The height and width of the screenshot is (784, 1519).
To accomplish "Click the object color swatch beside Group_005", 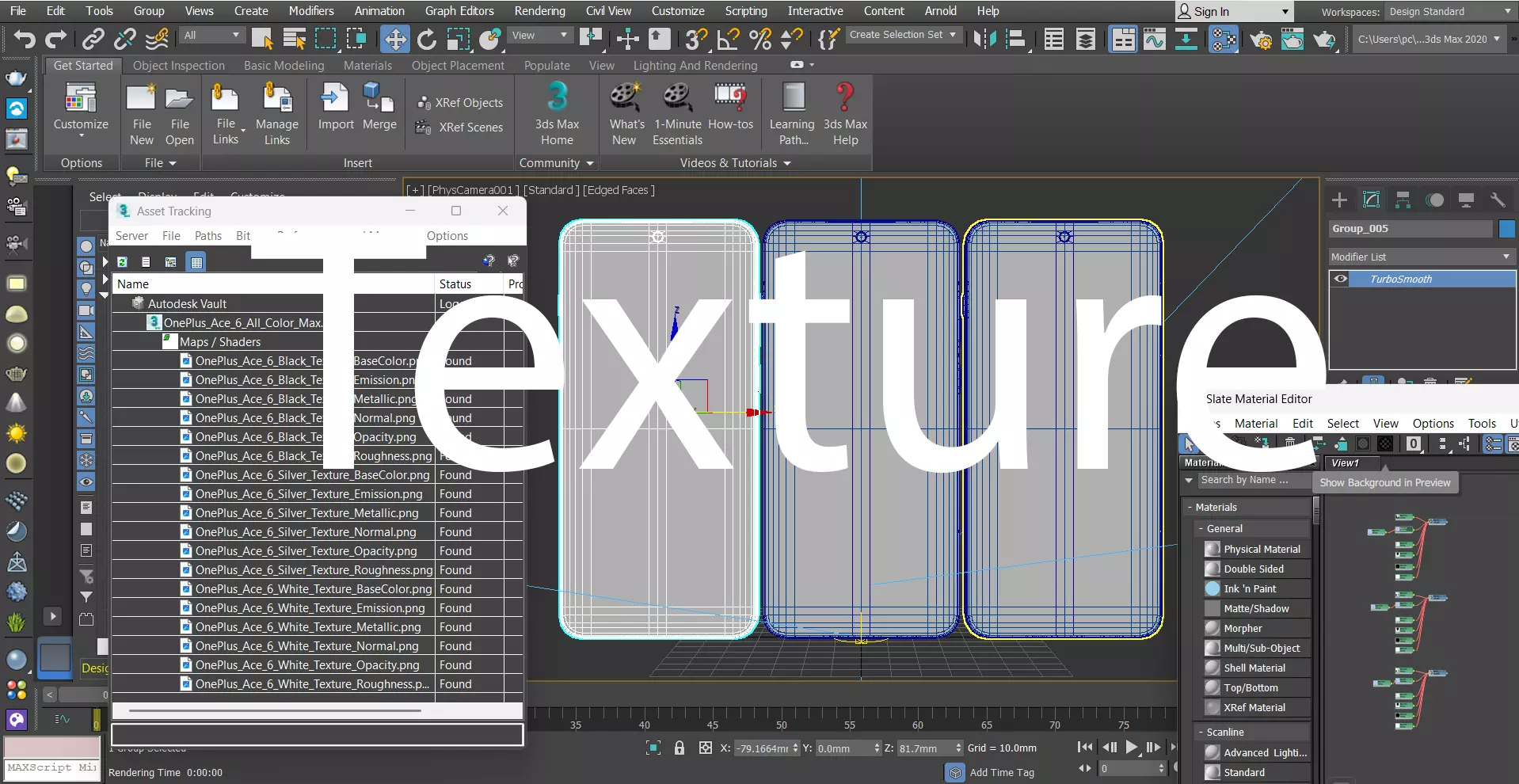I will (x=1506, y=229).
